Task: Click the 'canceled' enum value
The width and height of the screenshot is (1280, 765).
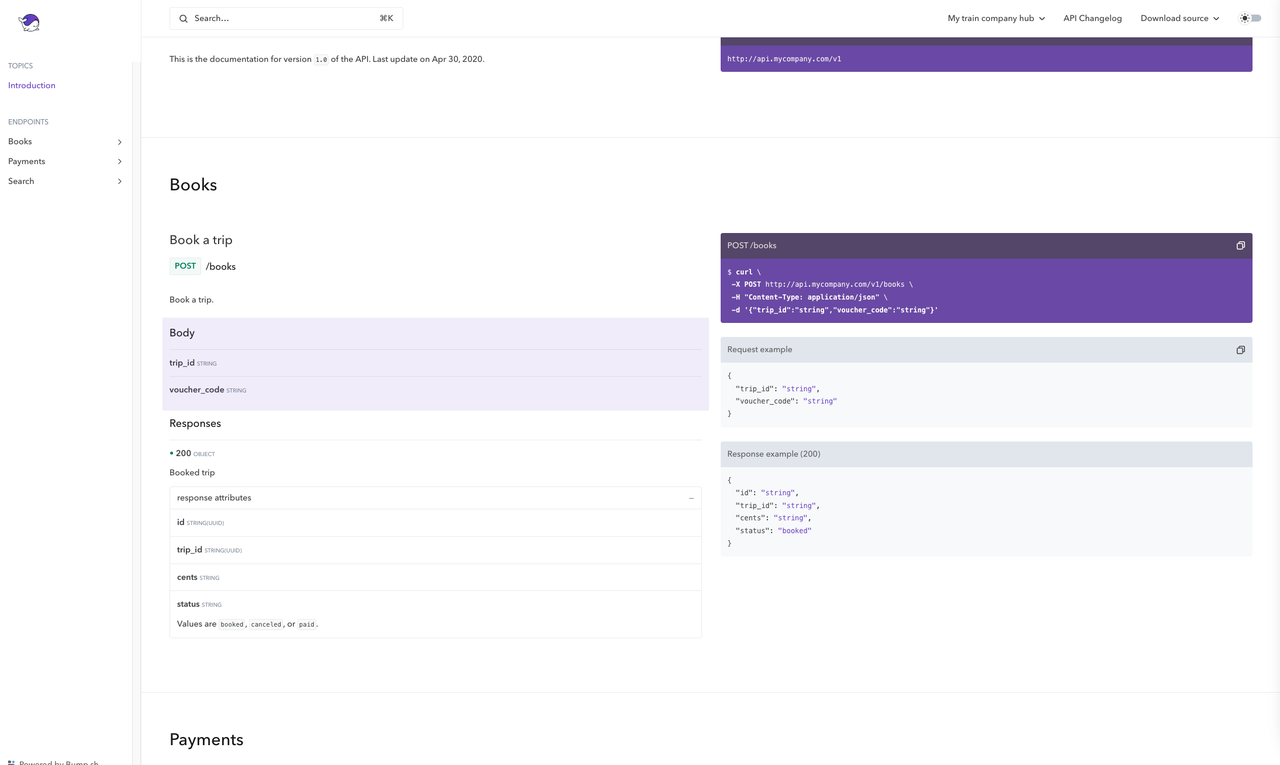Action: [x=266, y=624]
